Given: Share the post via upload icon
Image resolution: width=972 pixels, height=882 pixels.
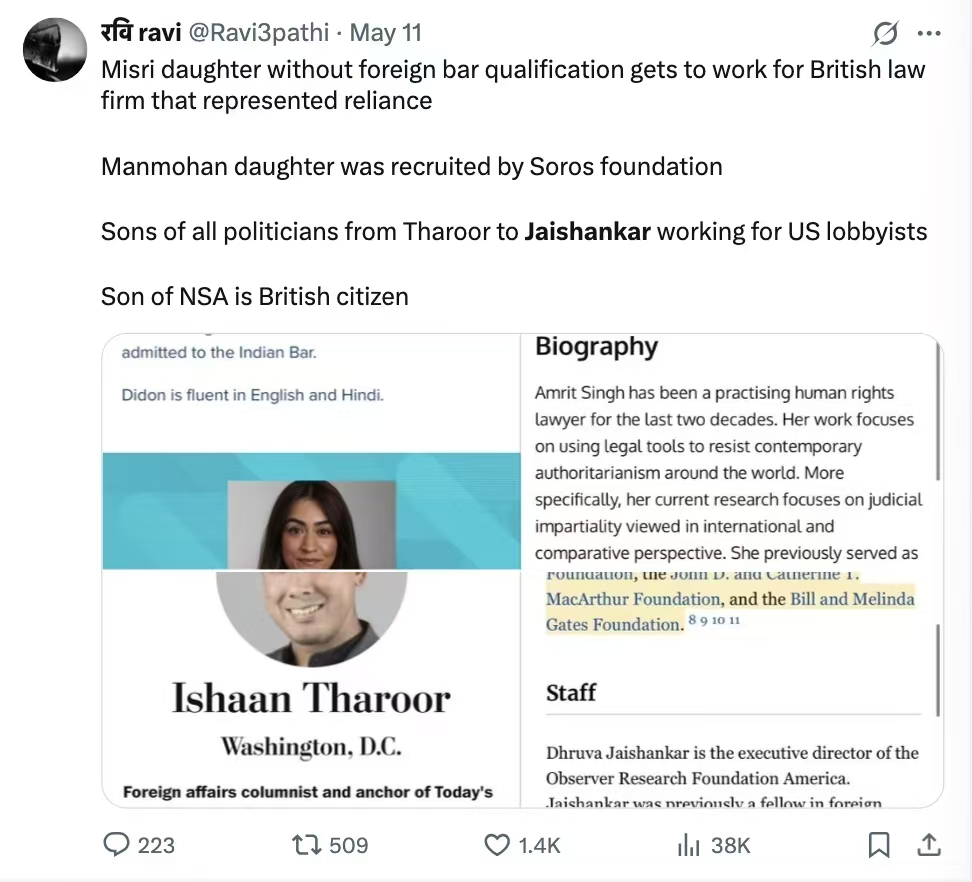Looking at the screenshot, I should coord(929,845).
